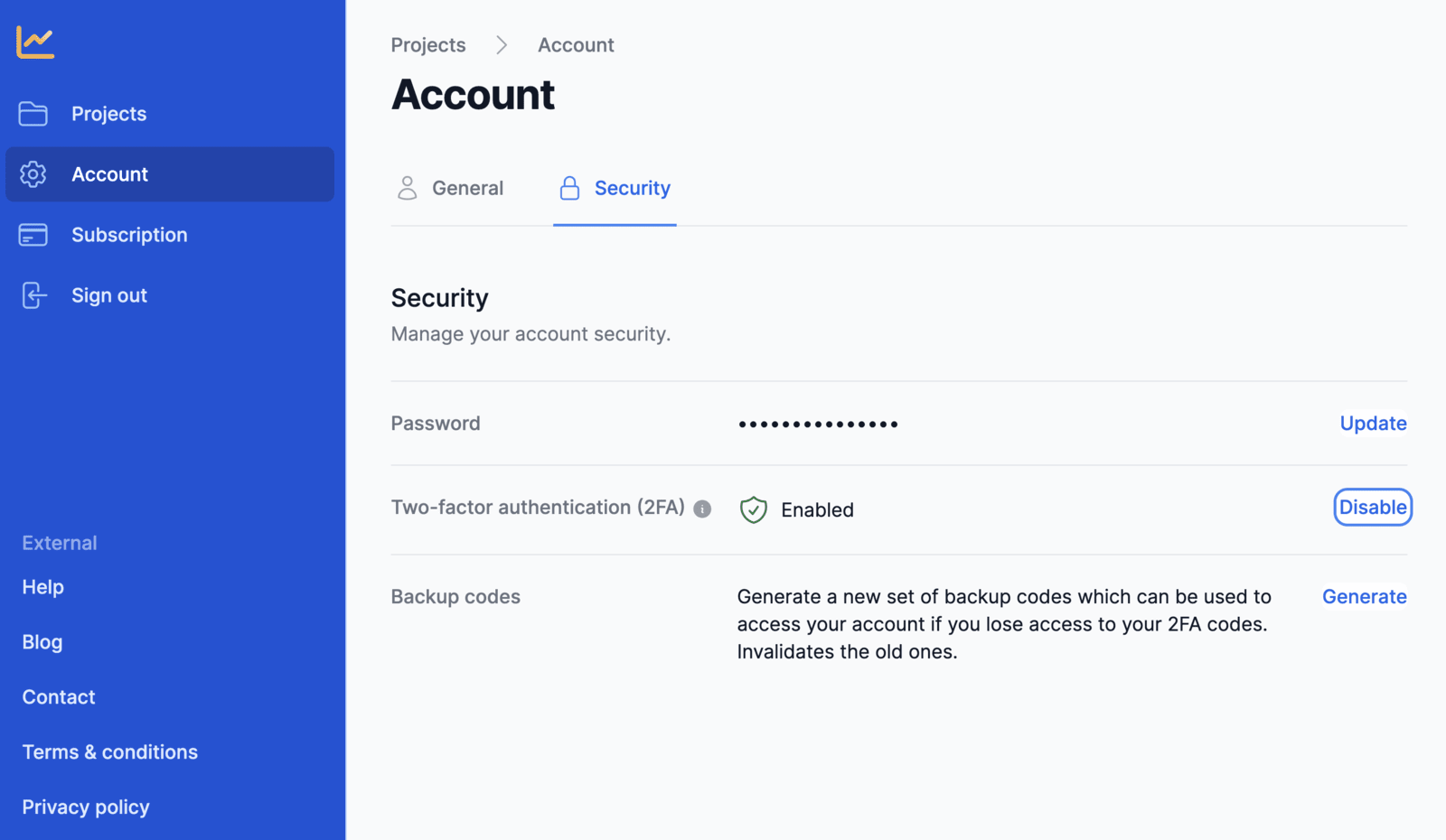Click the breadcrumb chevron separator

pos(502,45)
